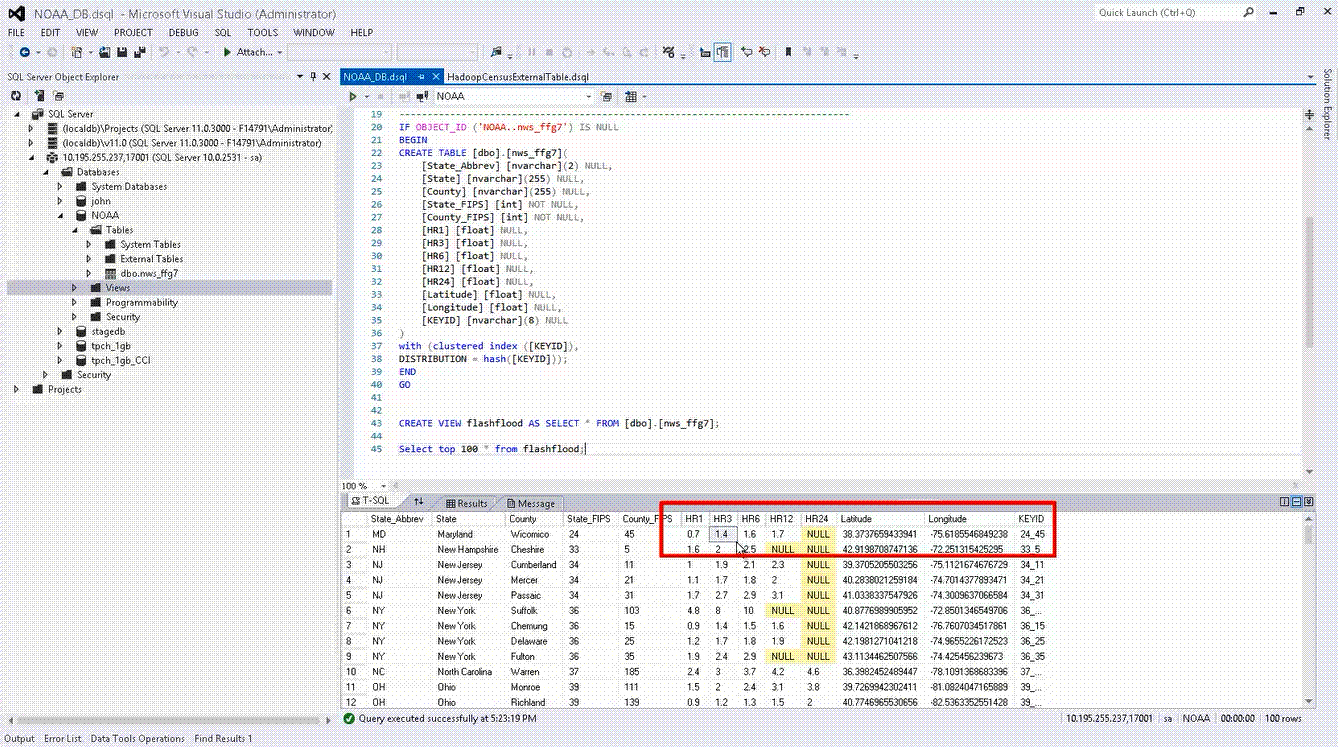The image size is (1338, 747).
Task: Open the Visual Studio logo window menu
Action: [16, 14]
